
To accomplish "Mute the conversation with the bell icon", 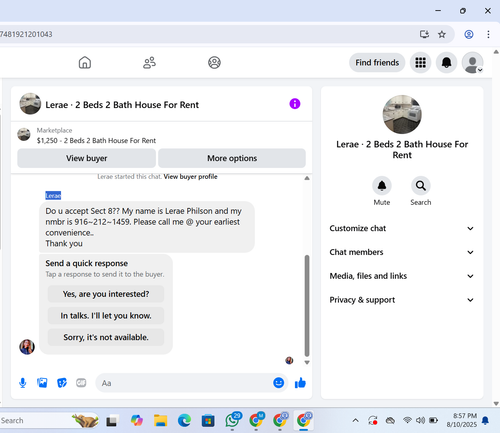I will [x=382, y=186].
